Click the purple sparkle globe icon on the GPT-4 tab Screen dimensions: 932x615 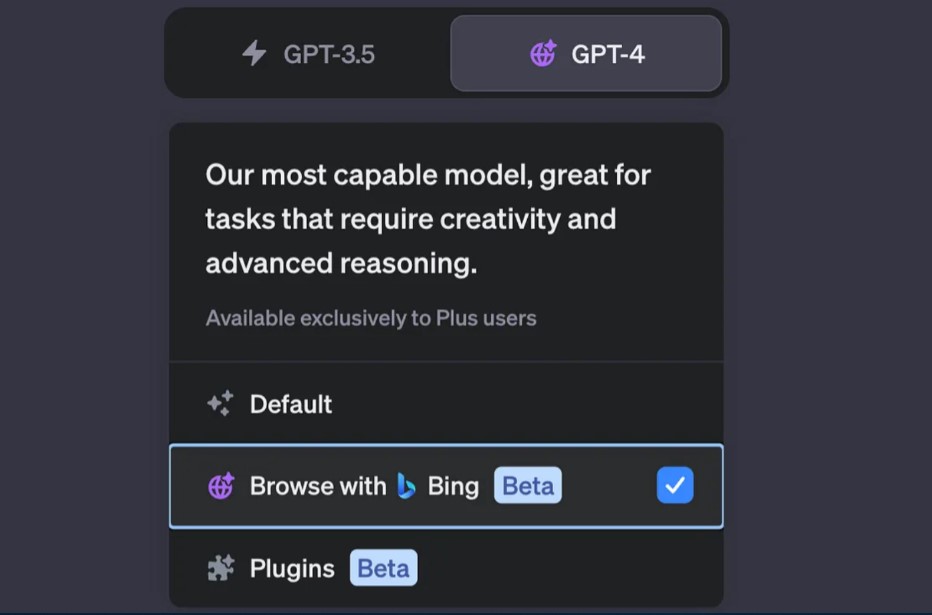click(x=543, y=54)
